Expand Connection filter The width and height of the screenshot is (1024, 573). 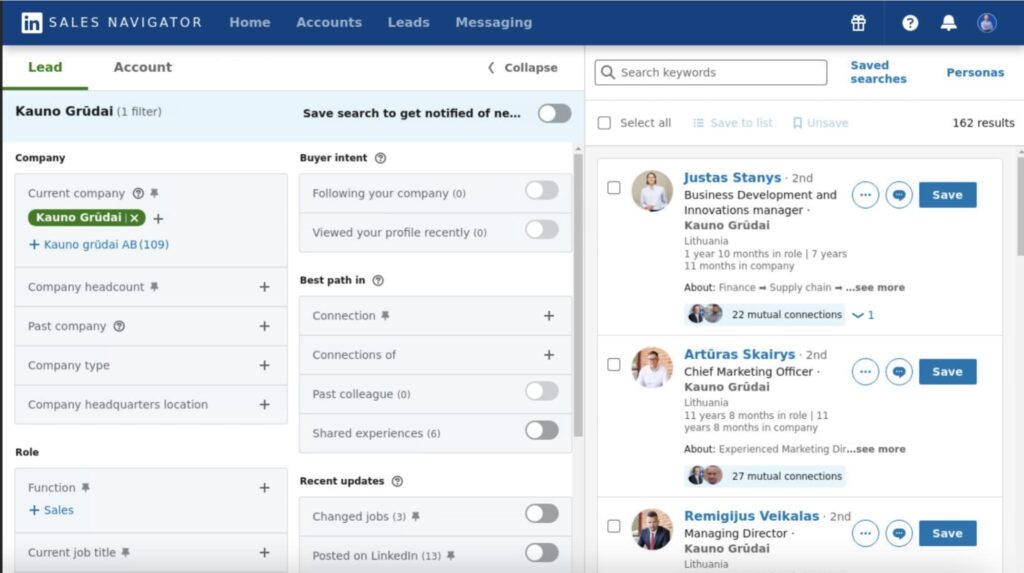click(x=549, y=316)
